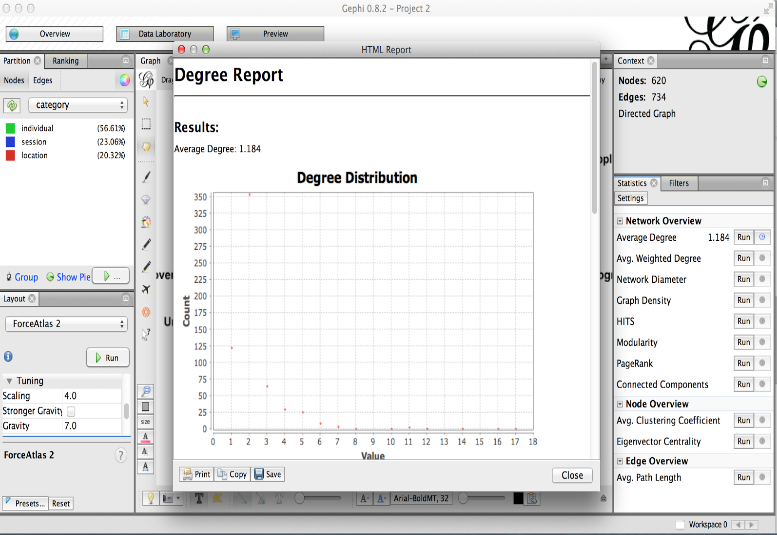Collapse the Edge Overview section
Screen dimensions: 777x535
click(x=619, y=461)
